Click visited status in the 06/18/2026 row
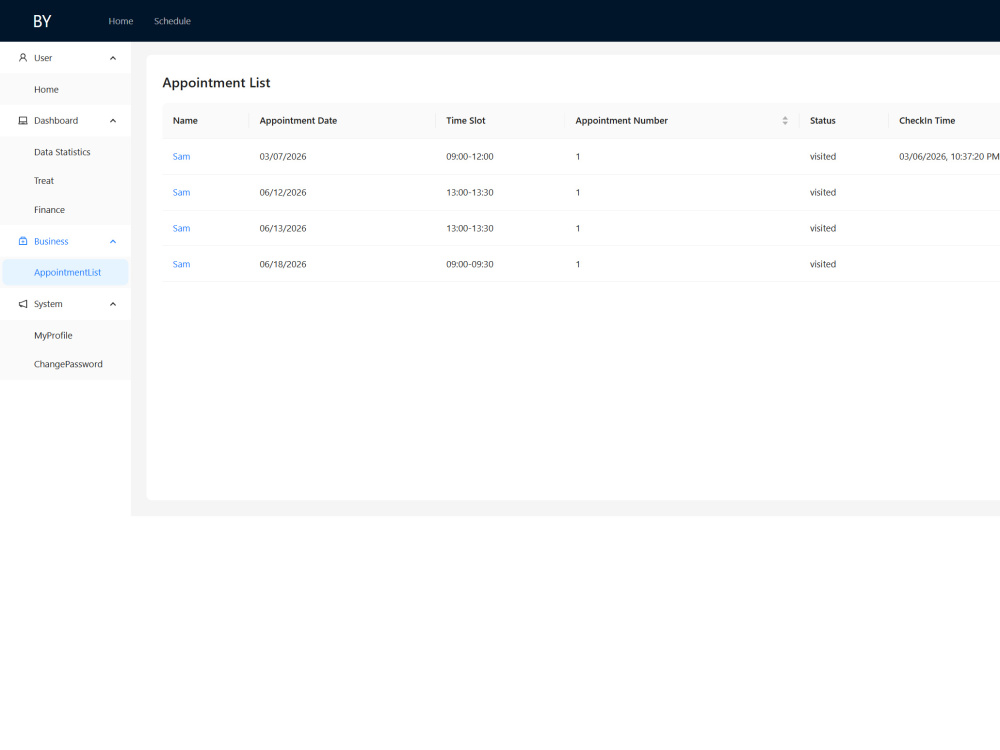1000x750 pixels. point(823,264)
